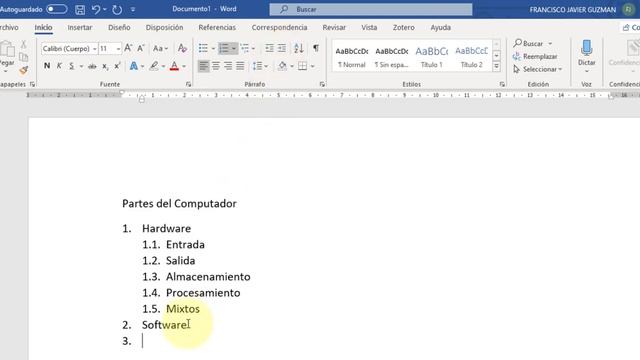Open the Correspondencia tab

pyautogui.click(x=279, y=27)
